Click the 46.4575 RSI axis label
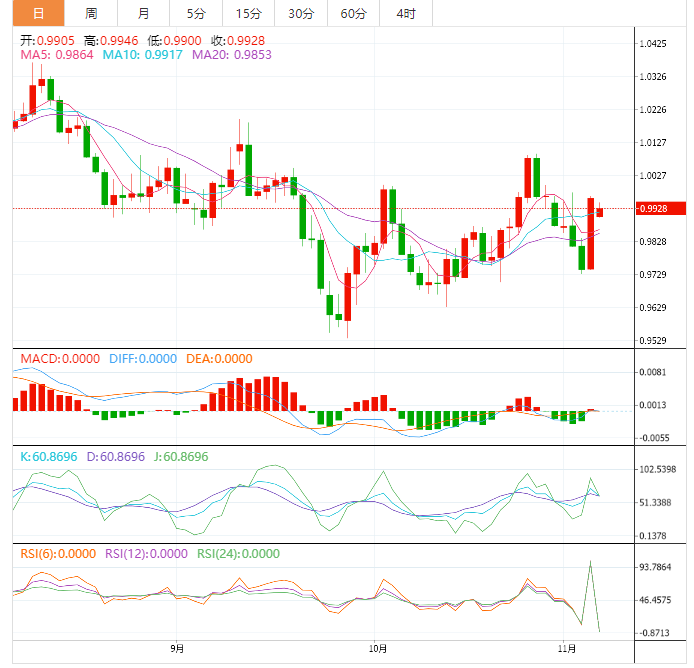This screenshot has width=694, height=668. pos(655,601)
